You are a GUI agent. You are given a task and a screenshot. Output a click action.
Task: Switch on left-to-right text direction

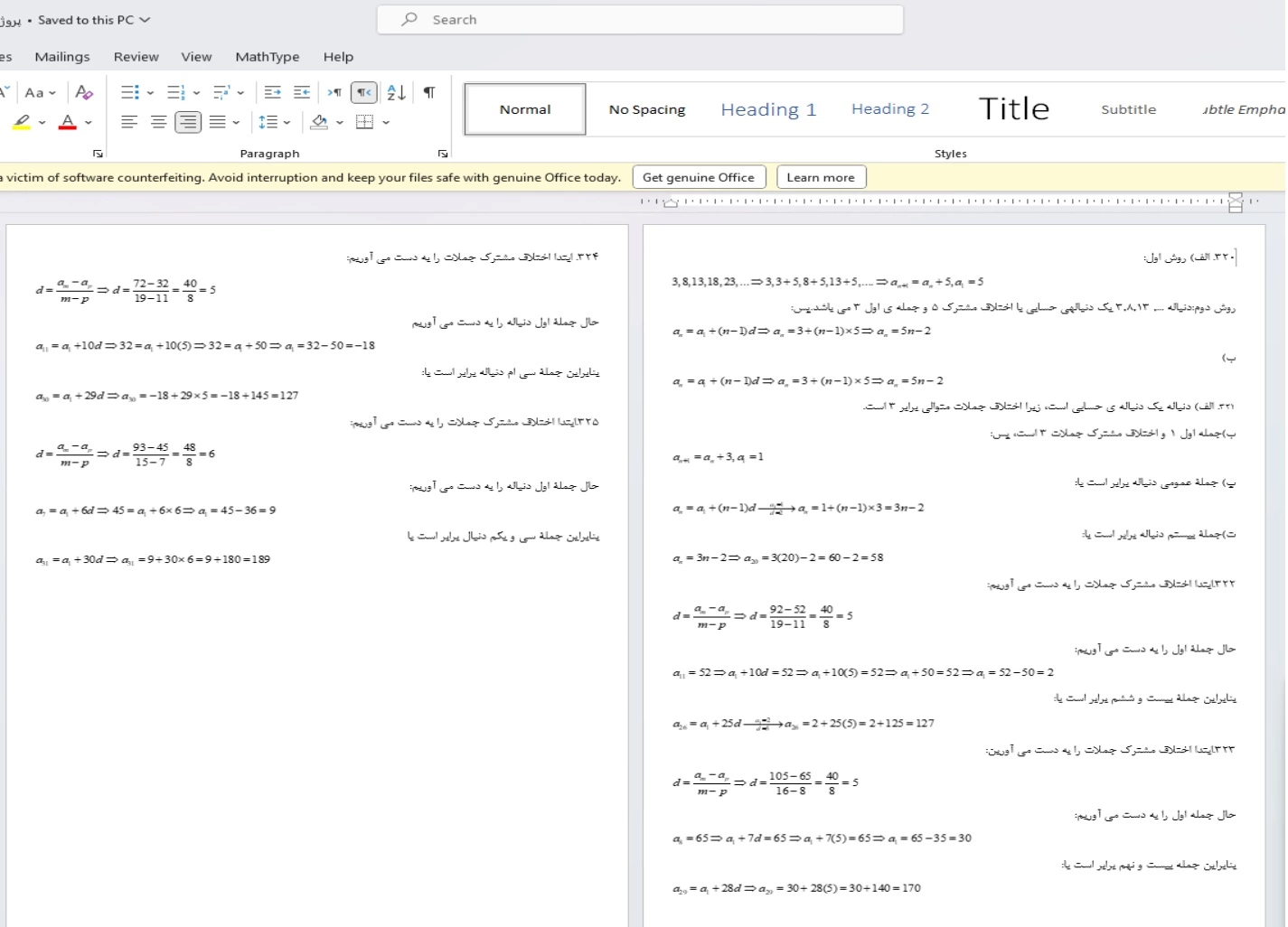pos(334,93)
